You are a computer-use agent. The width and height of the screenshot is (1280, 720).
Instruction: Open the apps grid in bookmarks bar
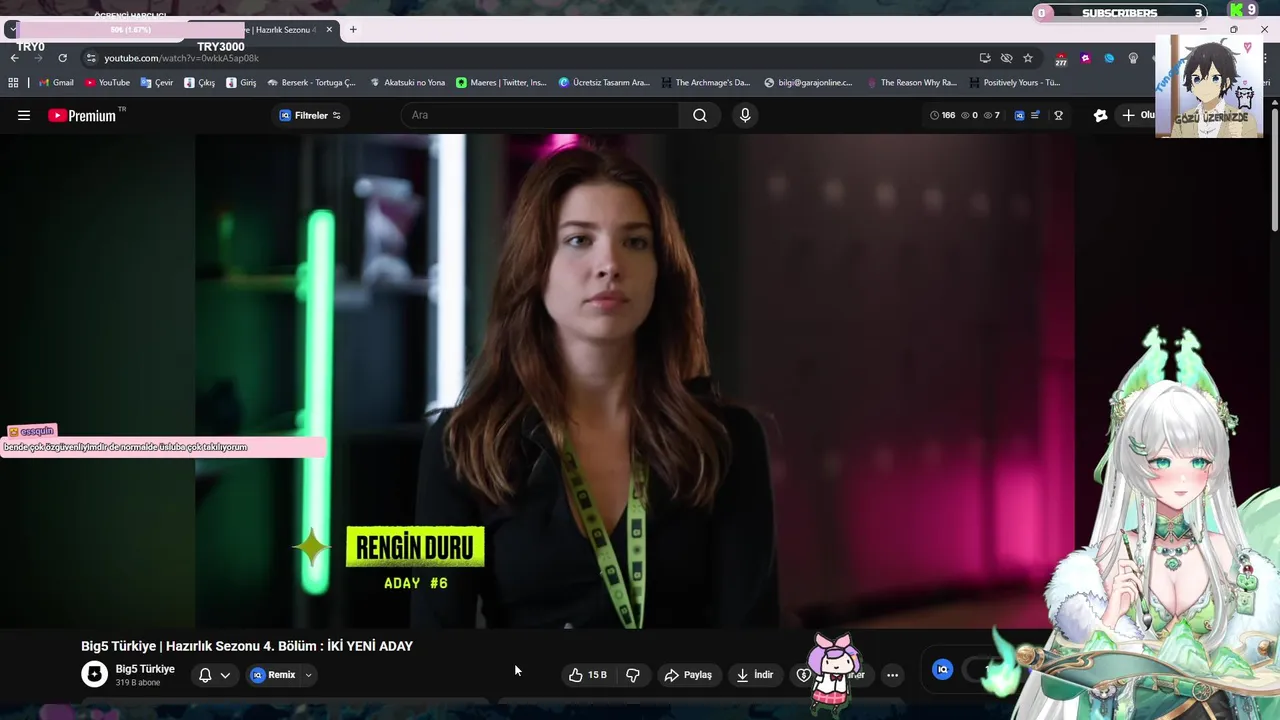(x=13, y=83)
